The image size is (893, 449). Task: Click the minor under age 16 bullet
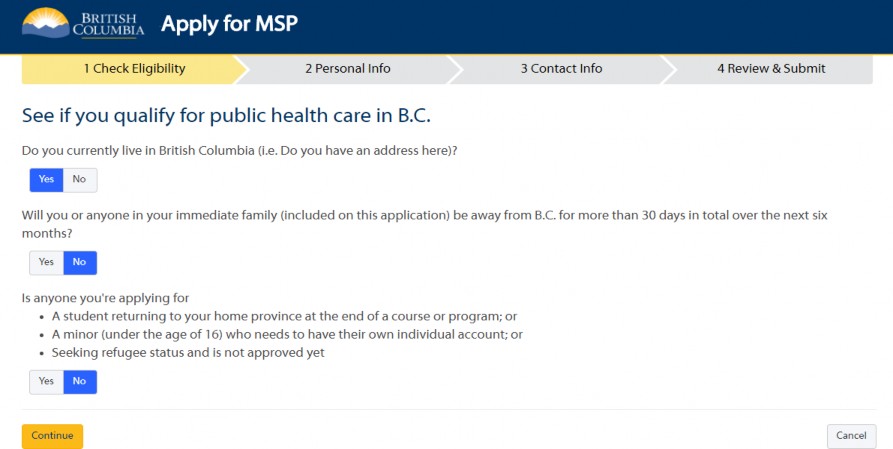pyautogui.click(x=287, y=334)
